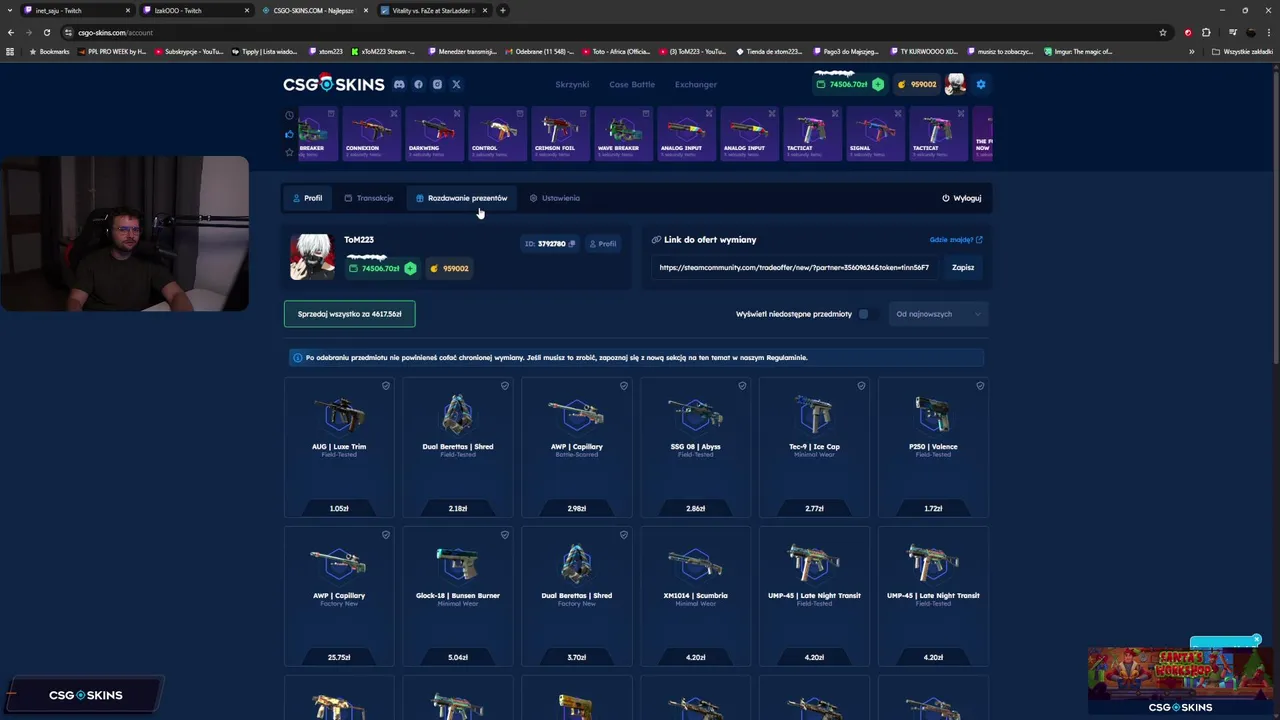The image size is (1280, 720).
Task: Tick checkbox on Dual Berettas Shred Field-Tested
Action: pos(505,386)
